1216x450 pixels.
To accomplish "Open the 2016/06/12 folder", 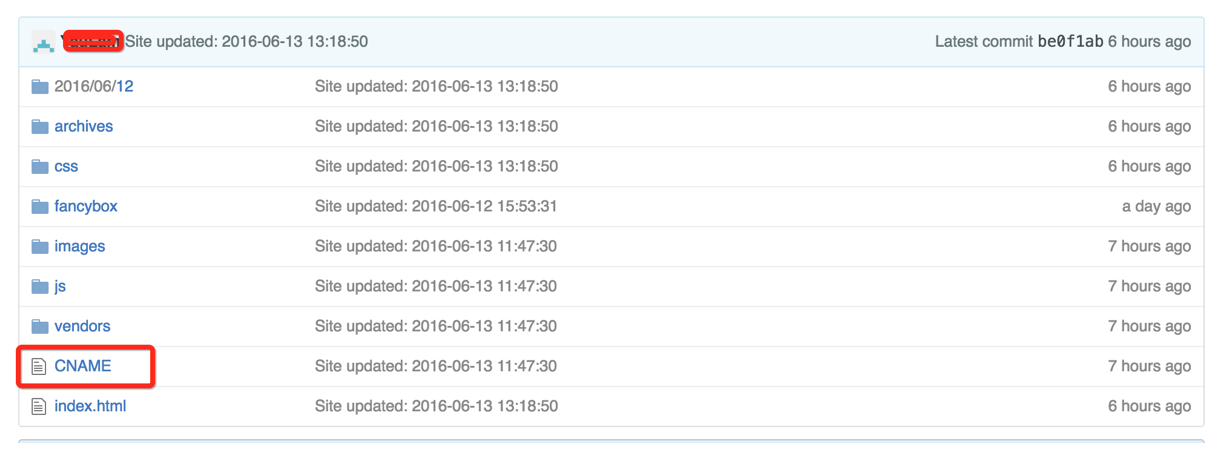I will coord(94,87).
